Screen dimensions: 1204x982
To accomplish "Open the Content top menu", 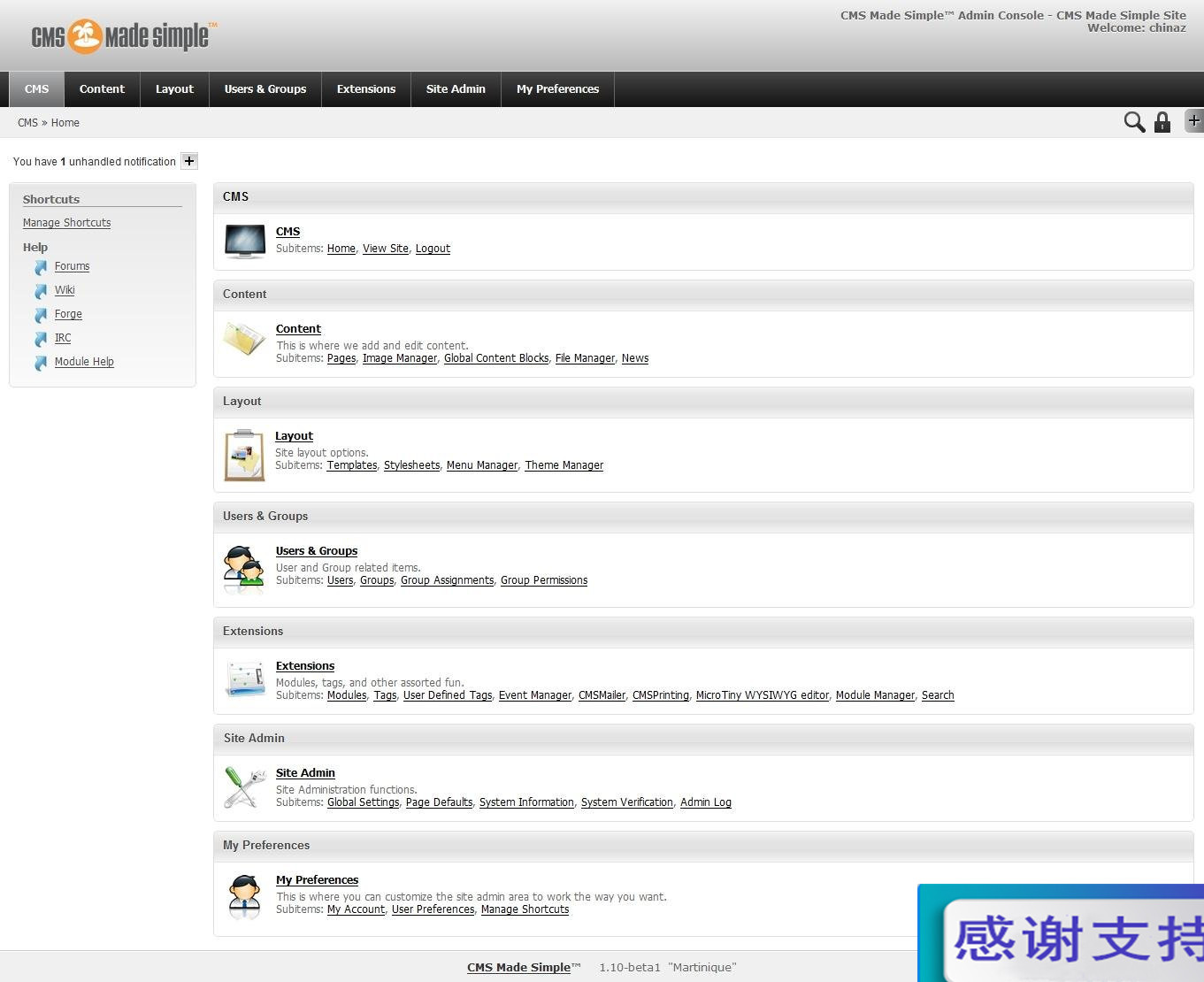I will click(x=103, y=89).
